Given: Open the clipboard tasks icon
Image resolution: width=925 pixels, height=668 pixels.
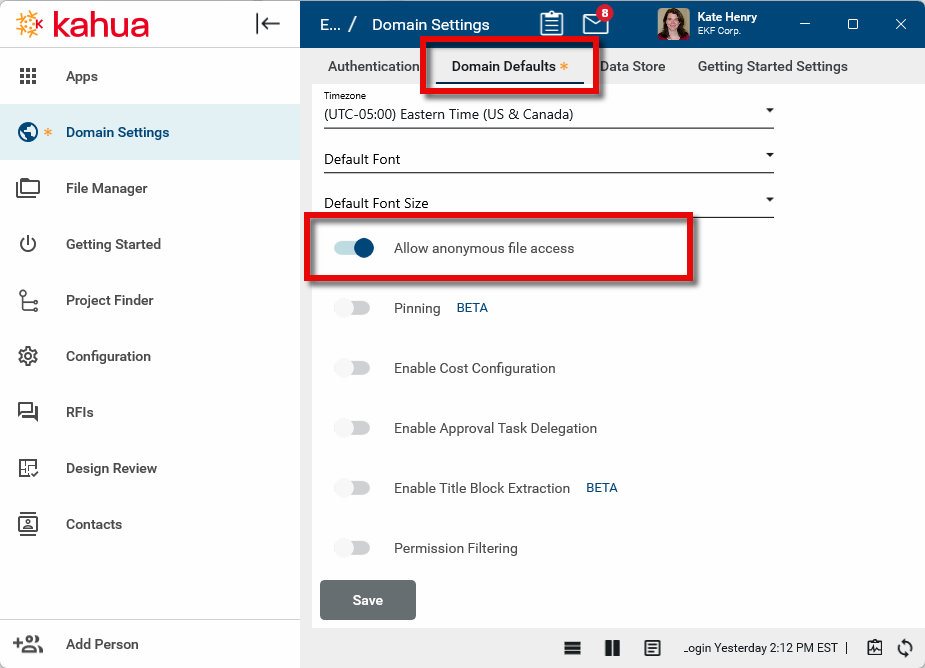Looking at the screenshot, I should coord(551,24).
